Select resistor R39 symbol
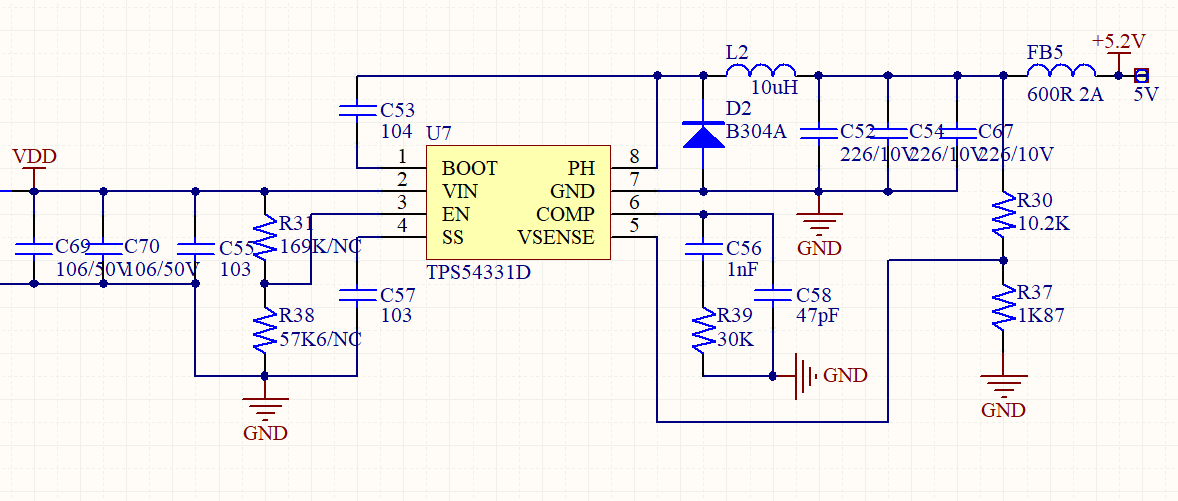This screenshot has width=1178, height=501. [703, 330]
